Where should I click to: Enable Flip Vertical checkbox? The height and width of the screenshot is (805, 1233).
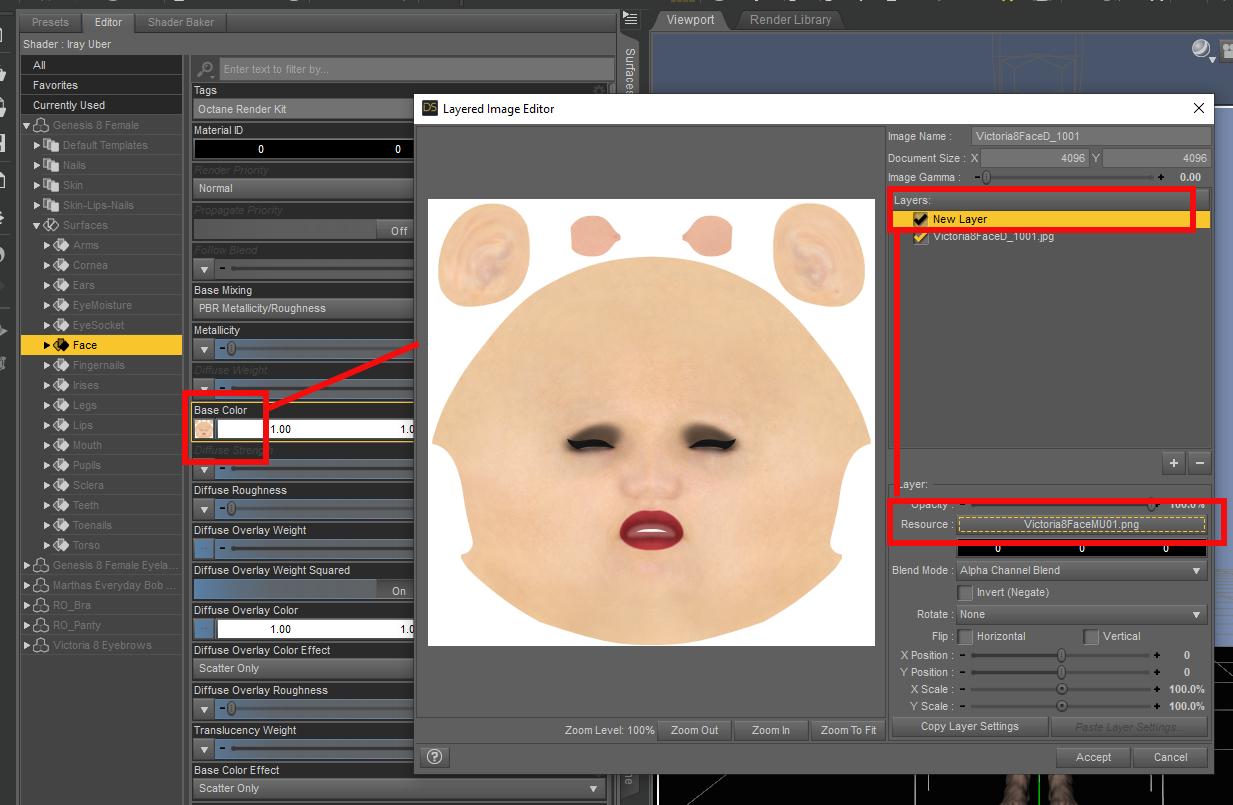pyautogui.click(x=1091, y=637)
